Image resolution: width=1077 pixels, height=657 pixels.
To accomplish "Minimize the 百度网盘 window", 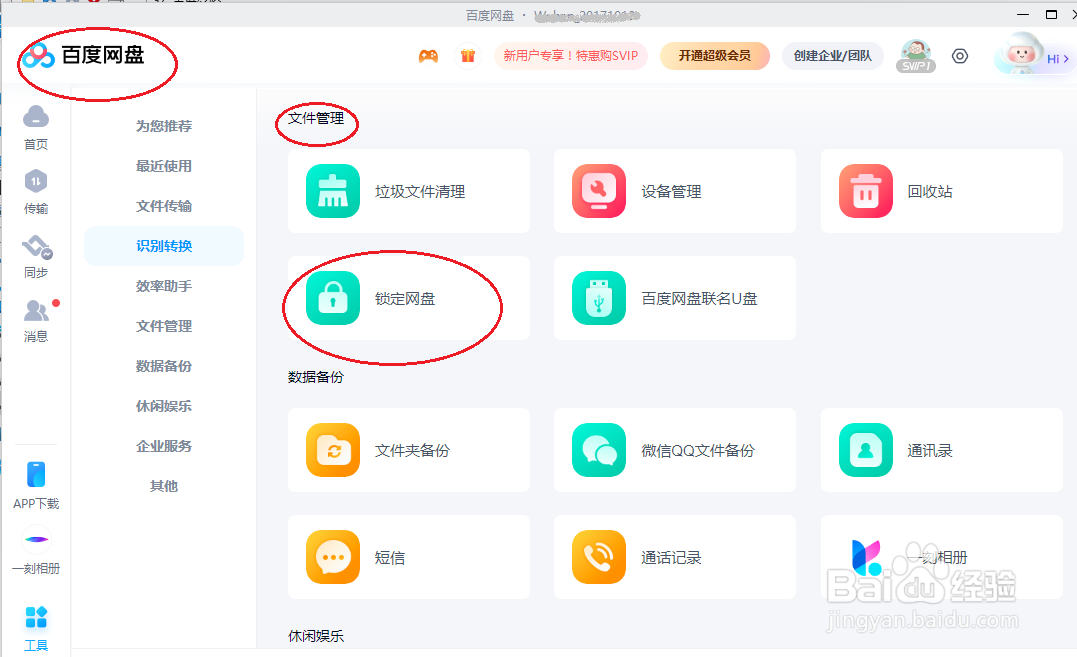I will [x=1023, y=14].
